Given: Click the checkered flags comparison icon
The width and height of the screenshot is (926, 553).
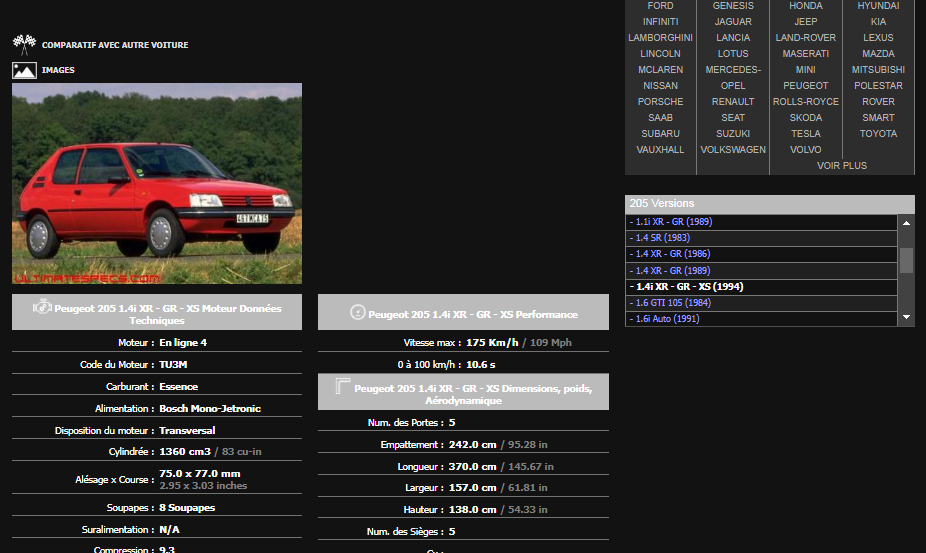Looking at the screenshot, I should 24,44.
